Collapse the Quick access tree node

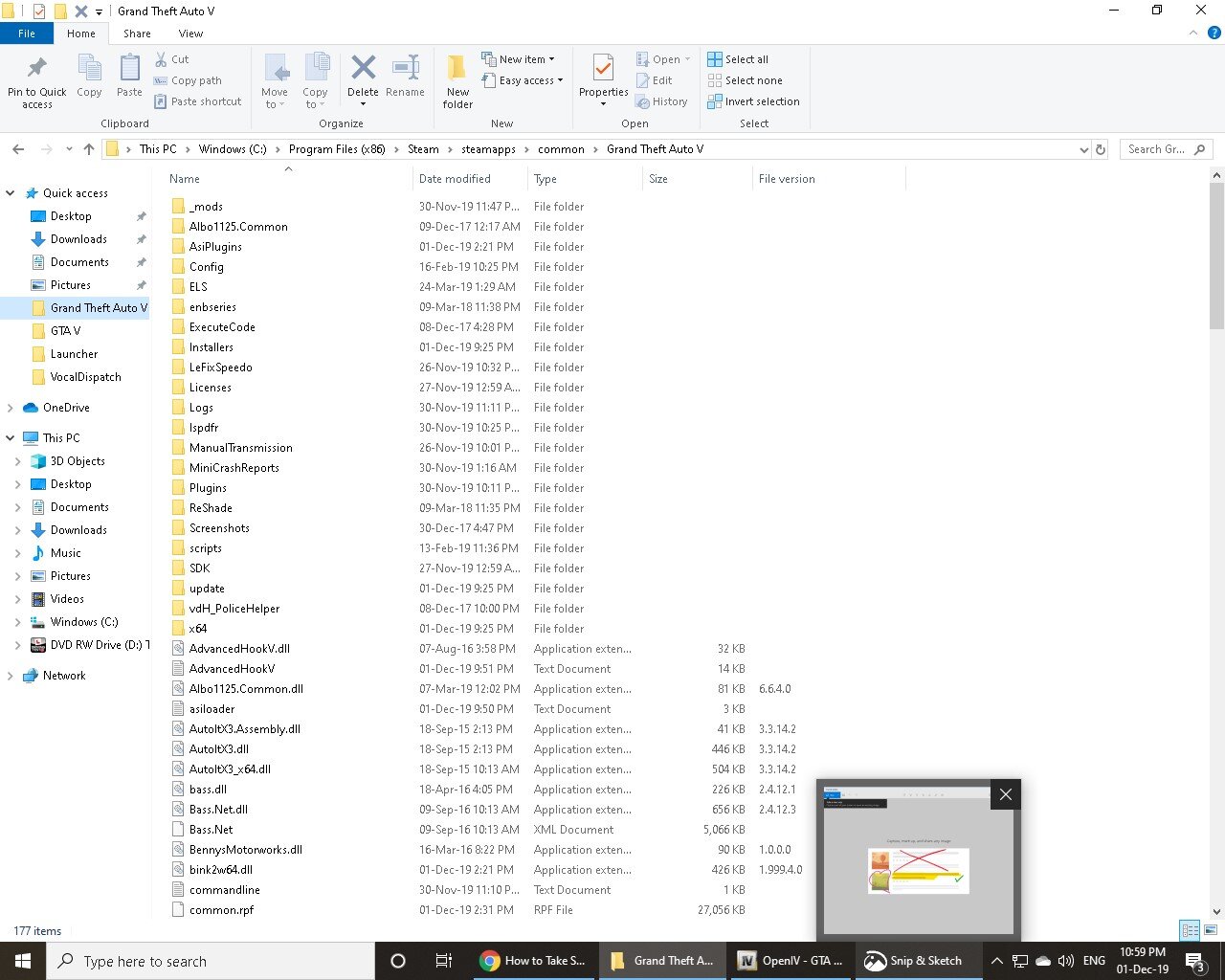[11, 193]
